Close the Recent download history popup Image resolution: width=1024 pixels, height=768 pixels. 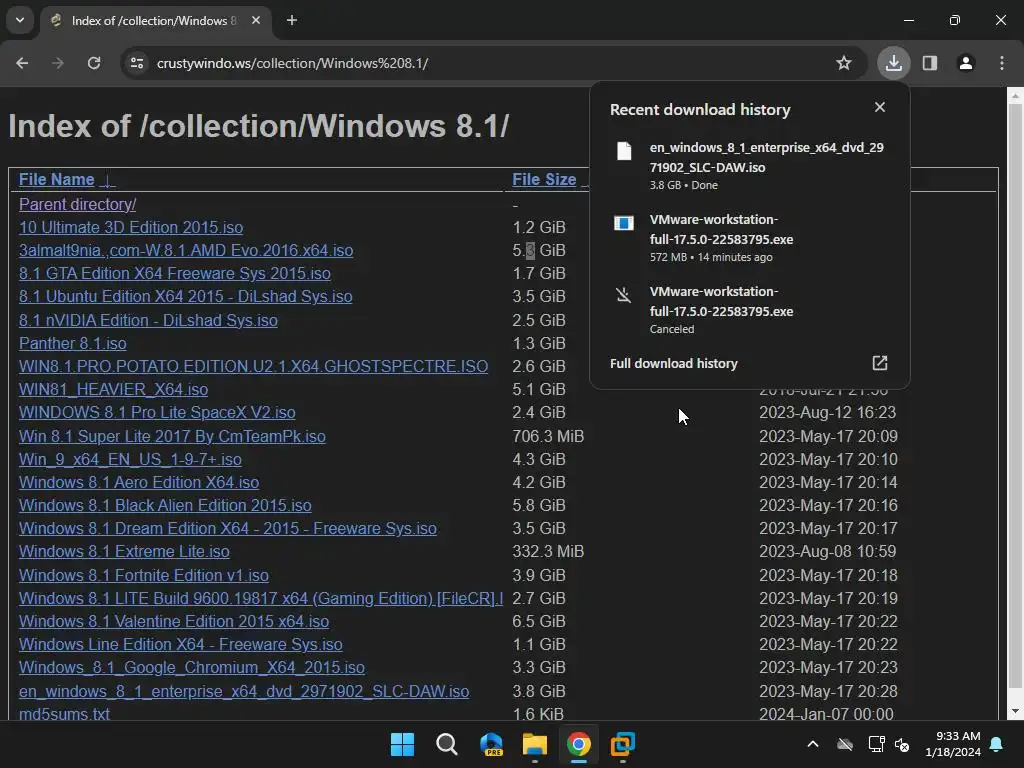click(x=880, y=107)
